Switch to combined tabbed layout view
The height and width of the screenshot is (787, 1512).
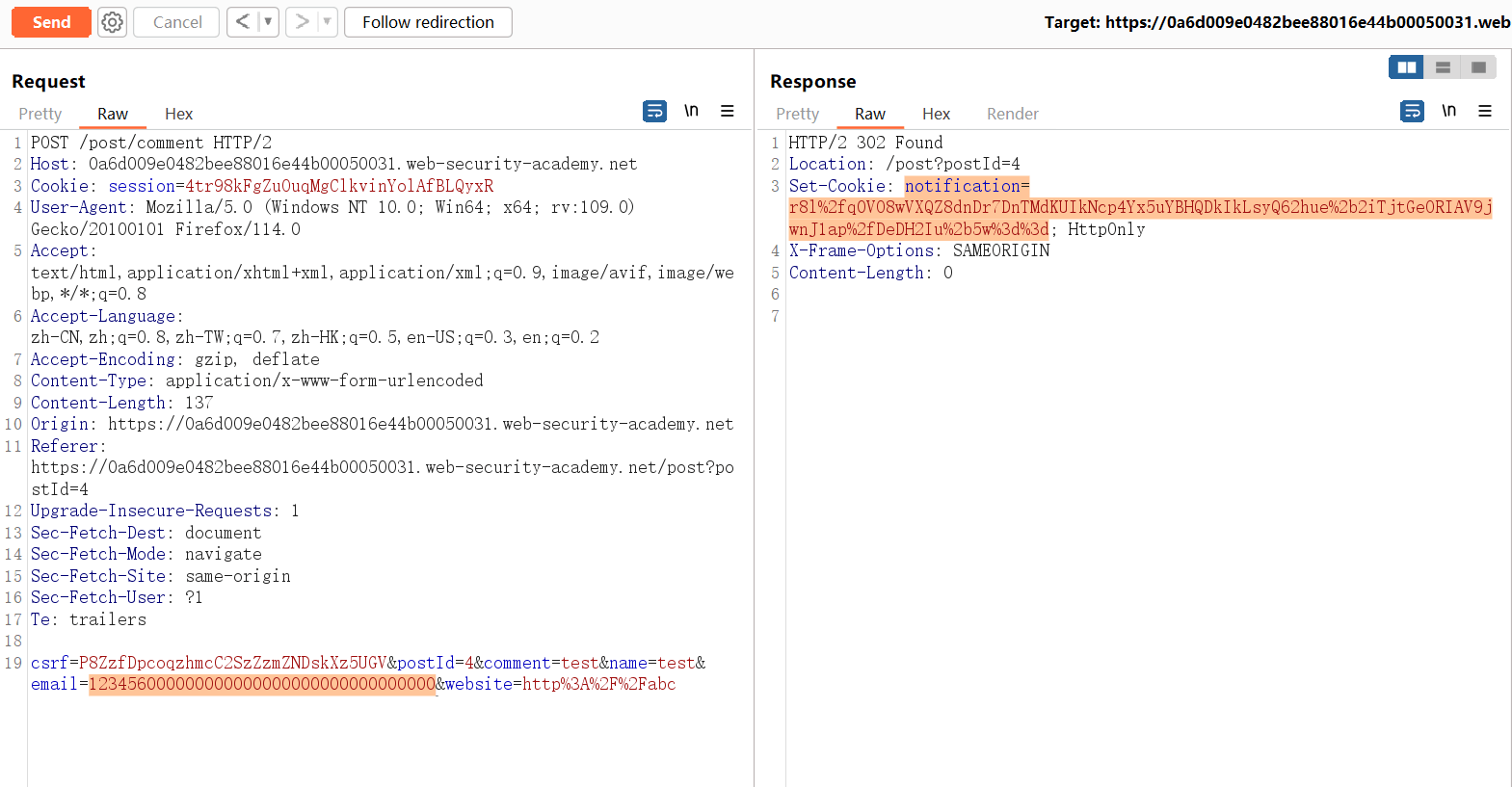(x=1478, y=67)
